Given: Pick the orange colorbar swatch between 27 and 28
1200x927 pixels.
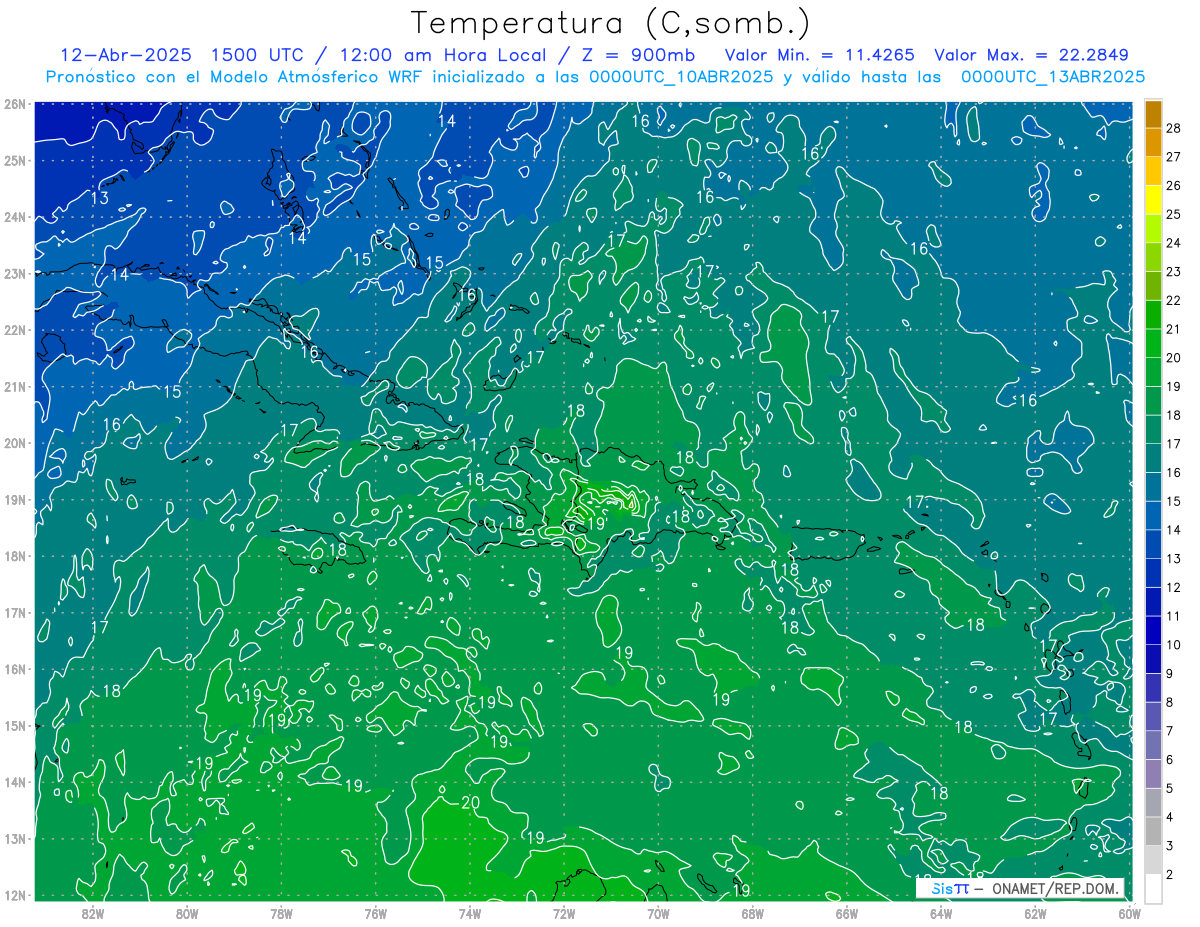Looking at the screenshot, I should pyautogui.click(x=1153, y=142).
